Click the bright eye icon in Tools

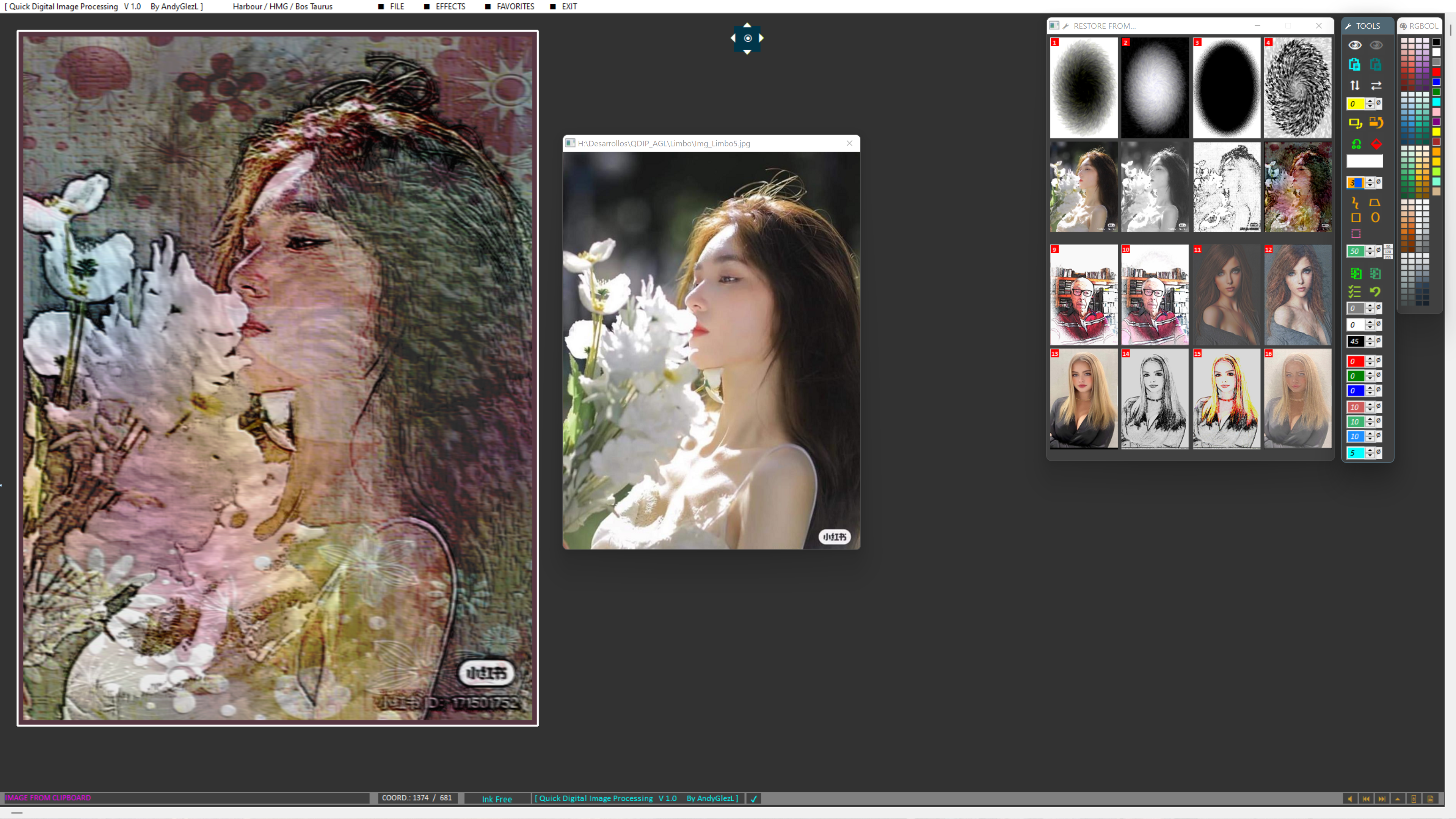tap(1355, 45)
